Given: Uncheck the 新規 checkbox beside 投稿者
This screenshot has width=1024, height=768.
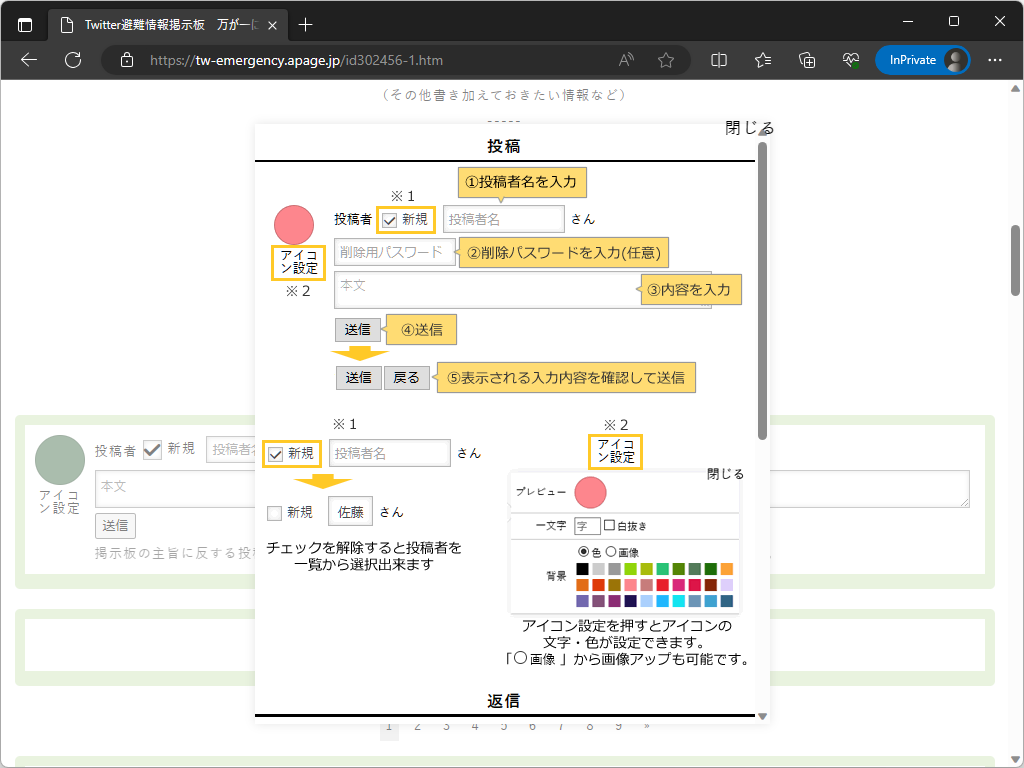Looking at the screenshot, I should [390, 218].
